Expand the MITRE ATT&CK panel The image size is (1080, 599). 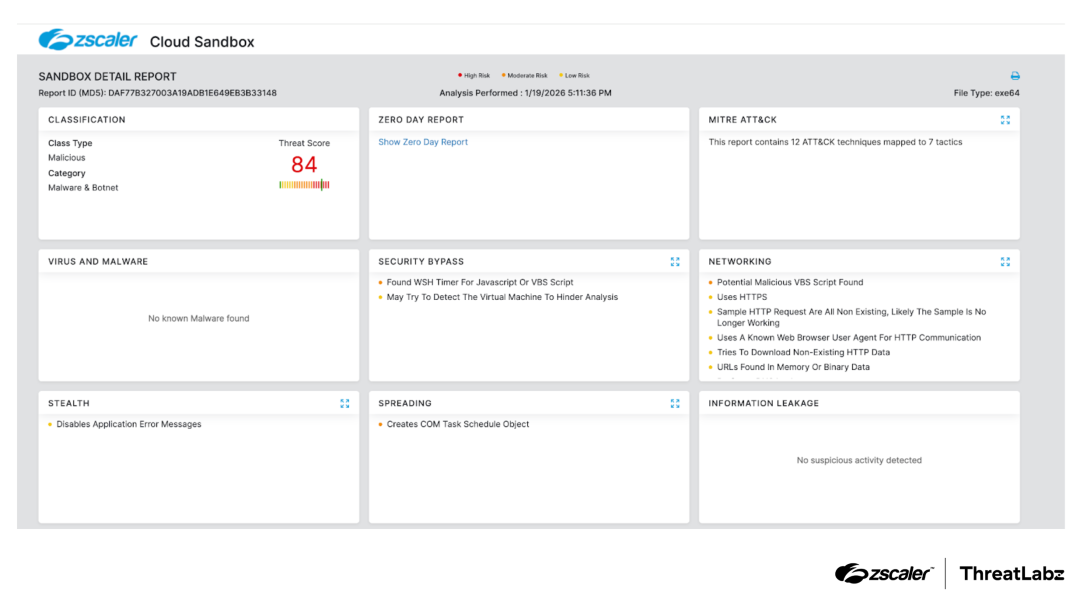point(1005,120)
